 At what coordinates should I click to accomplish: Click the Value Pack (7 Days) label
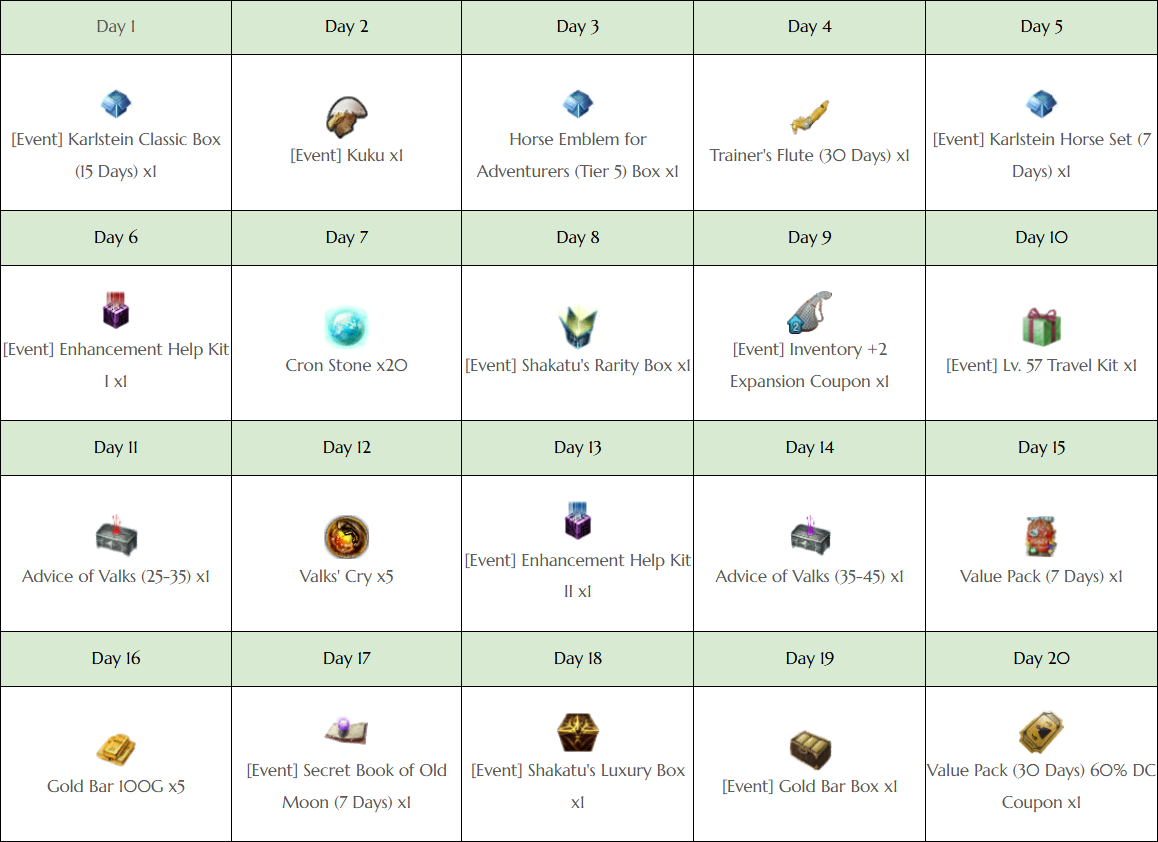point(1041,577)
